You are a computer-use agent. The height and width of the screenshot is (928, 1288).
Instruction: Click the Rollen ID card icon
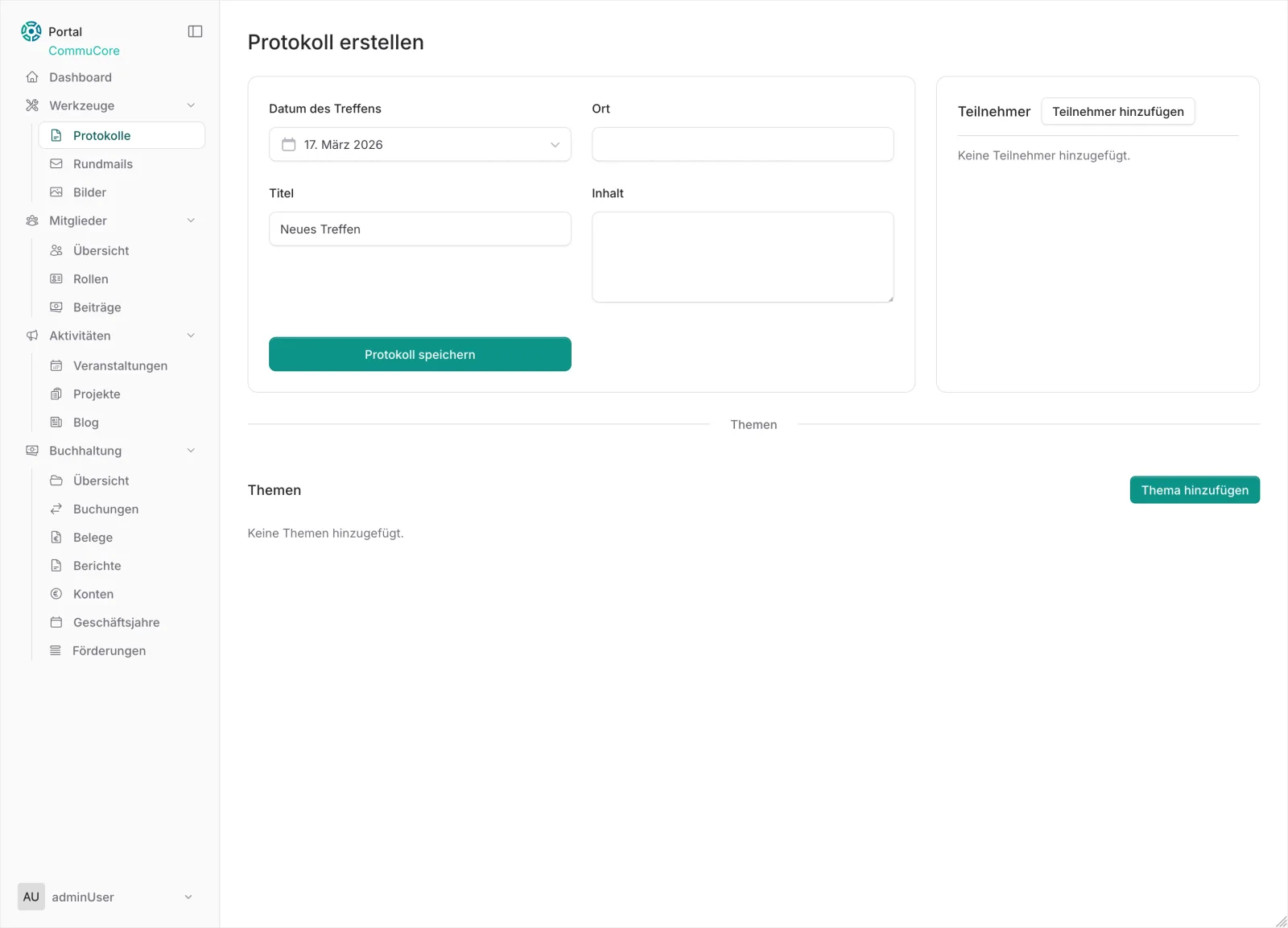(x=56, y=279)
